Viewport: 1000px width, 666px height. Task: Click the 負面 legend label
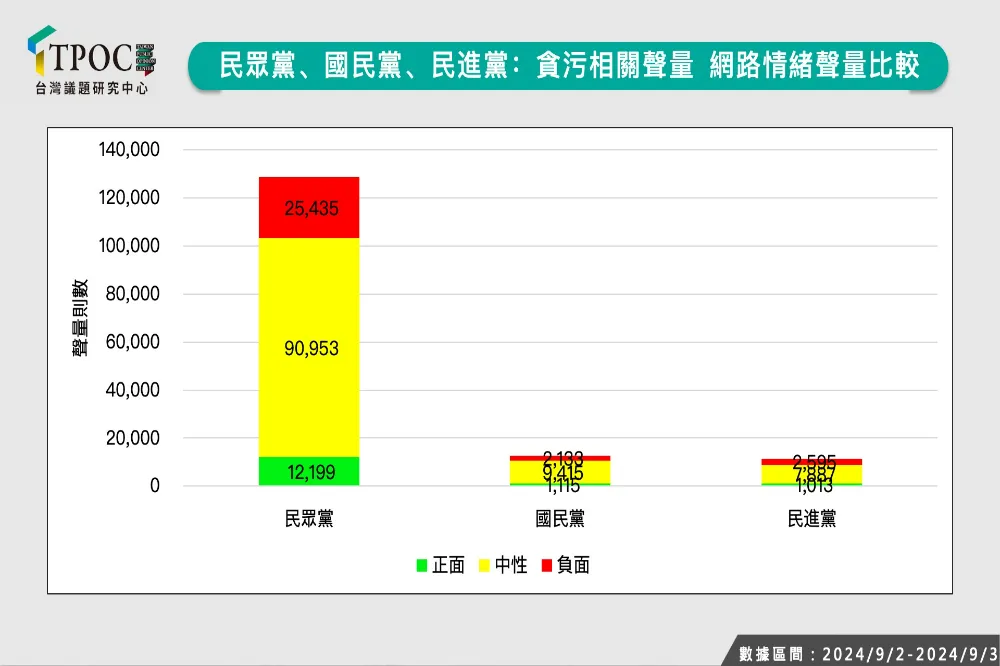[x=573, y=565]
